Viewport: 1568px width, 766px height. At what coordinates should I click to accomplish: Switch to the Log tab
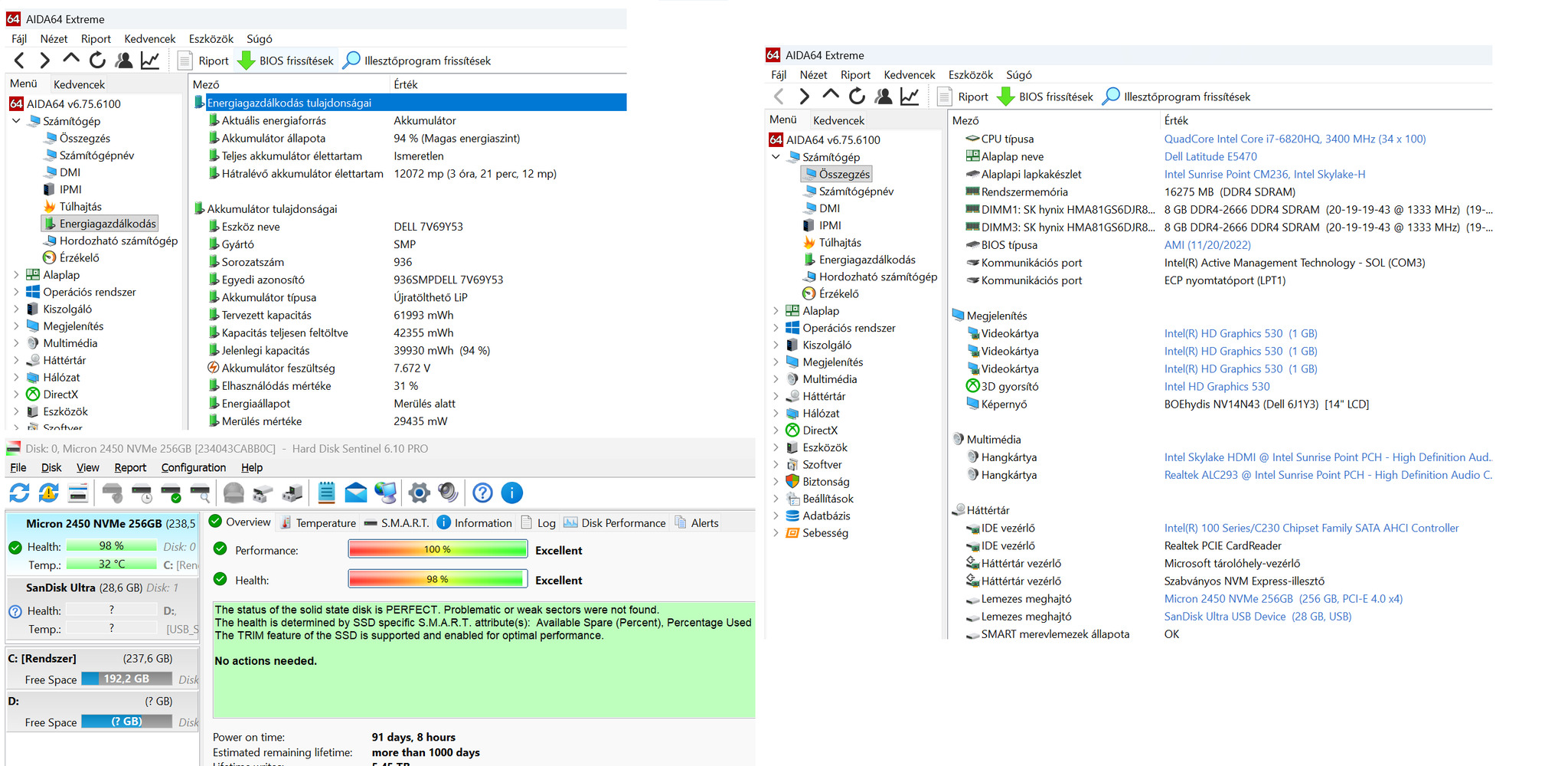coord(538,522)
